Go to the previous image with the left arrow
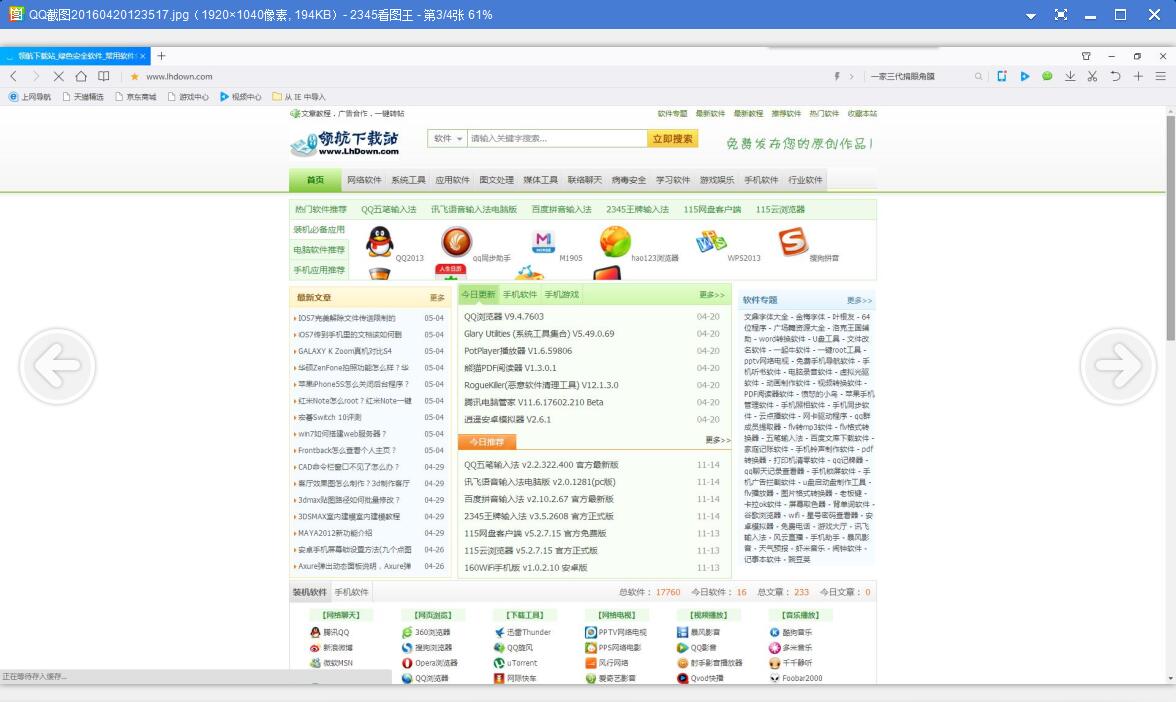The width and height of the screenshot is (1176, 702). (58, 366)
